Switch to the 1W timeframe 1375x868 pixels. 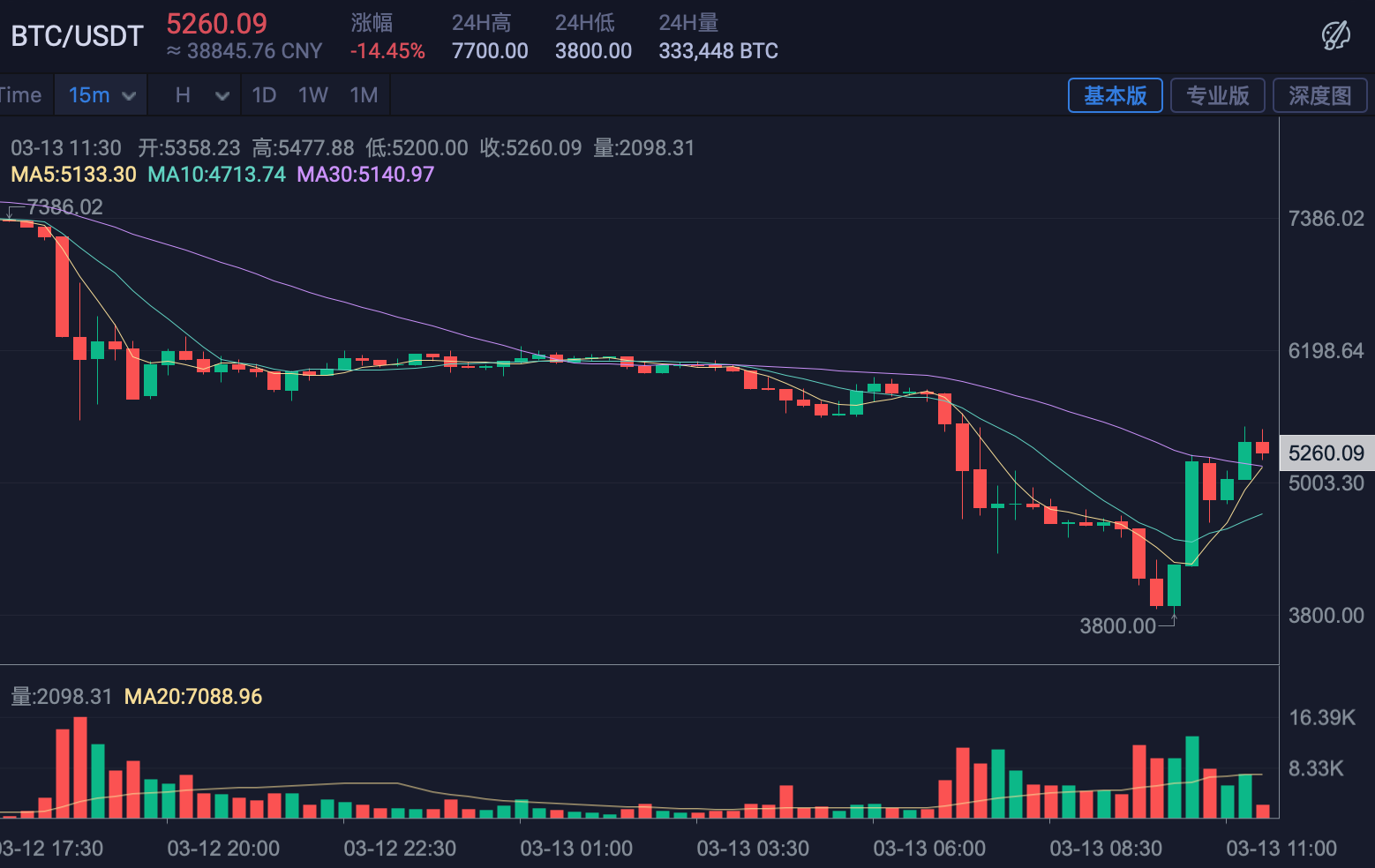pyautogui.click(x=312, y=95)
